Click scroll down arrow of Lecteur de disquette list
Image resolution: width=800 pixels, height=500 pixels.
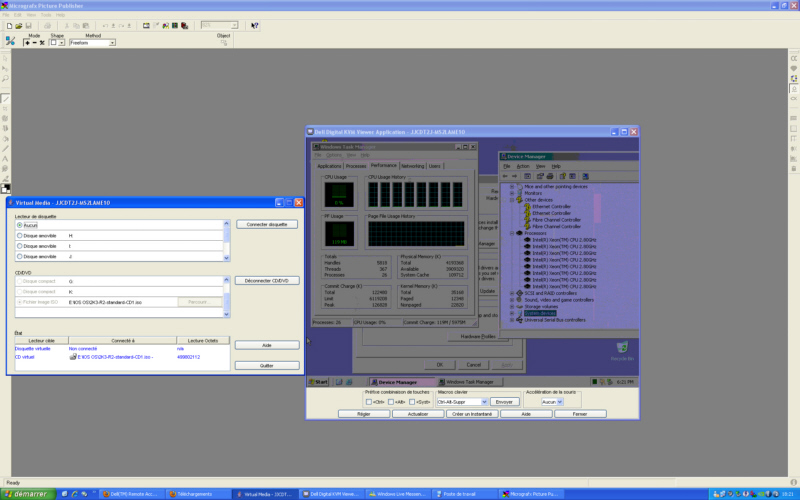point(227,258)
